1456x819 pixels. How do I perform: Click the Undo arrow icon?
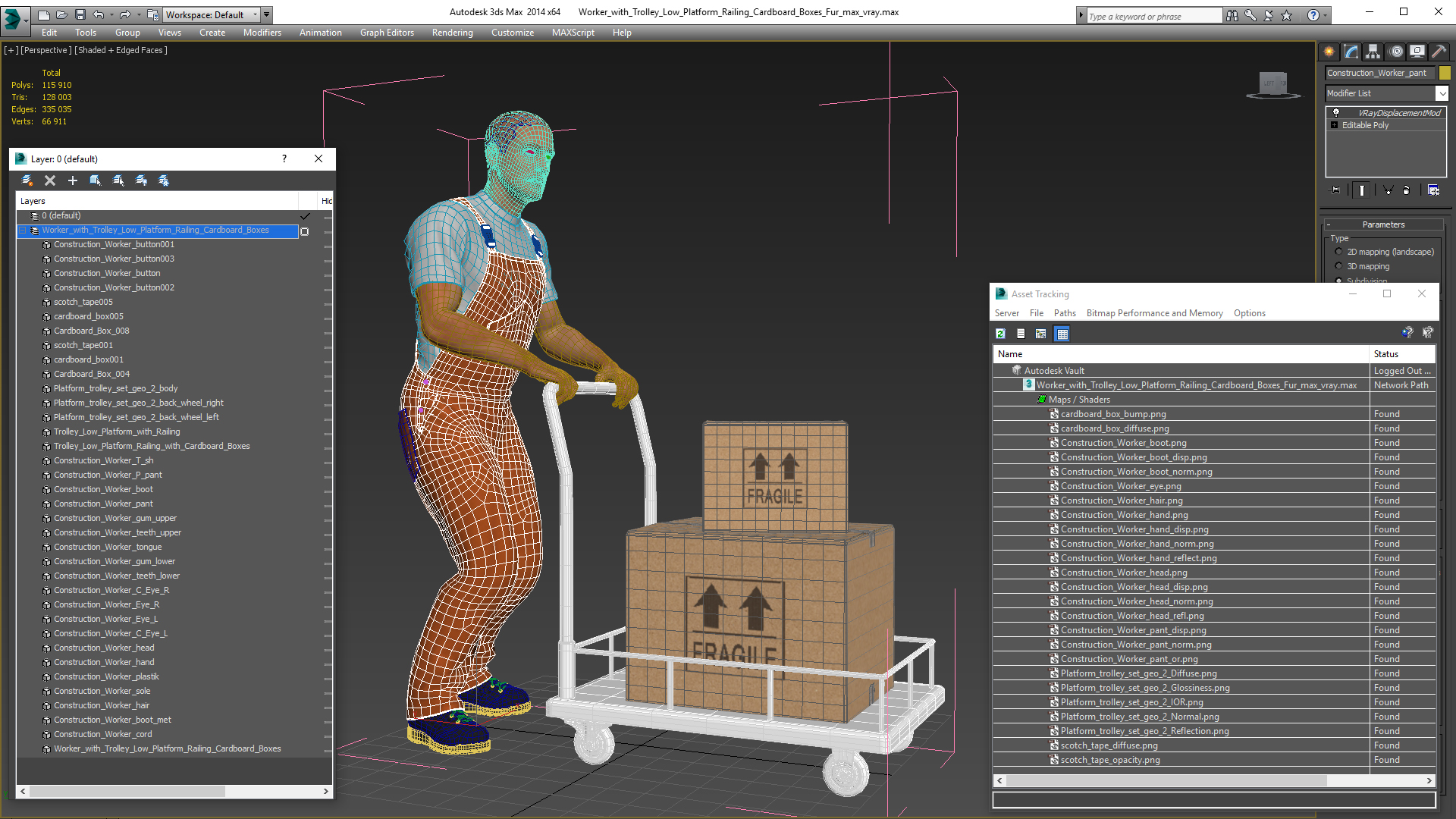pos(98,14)
